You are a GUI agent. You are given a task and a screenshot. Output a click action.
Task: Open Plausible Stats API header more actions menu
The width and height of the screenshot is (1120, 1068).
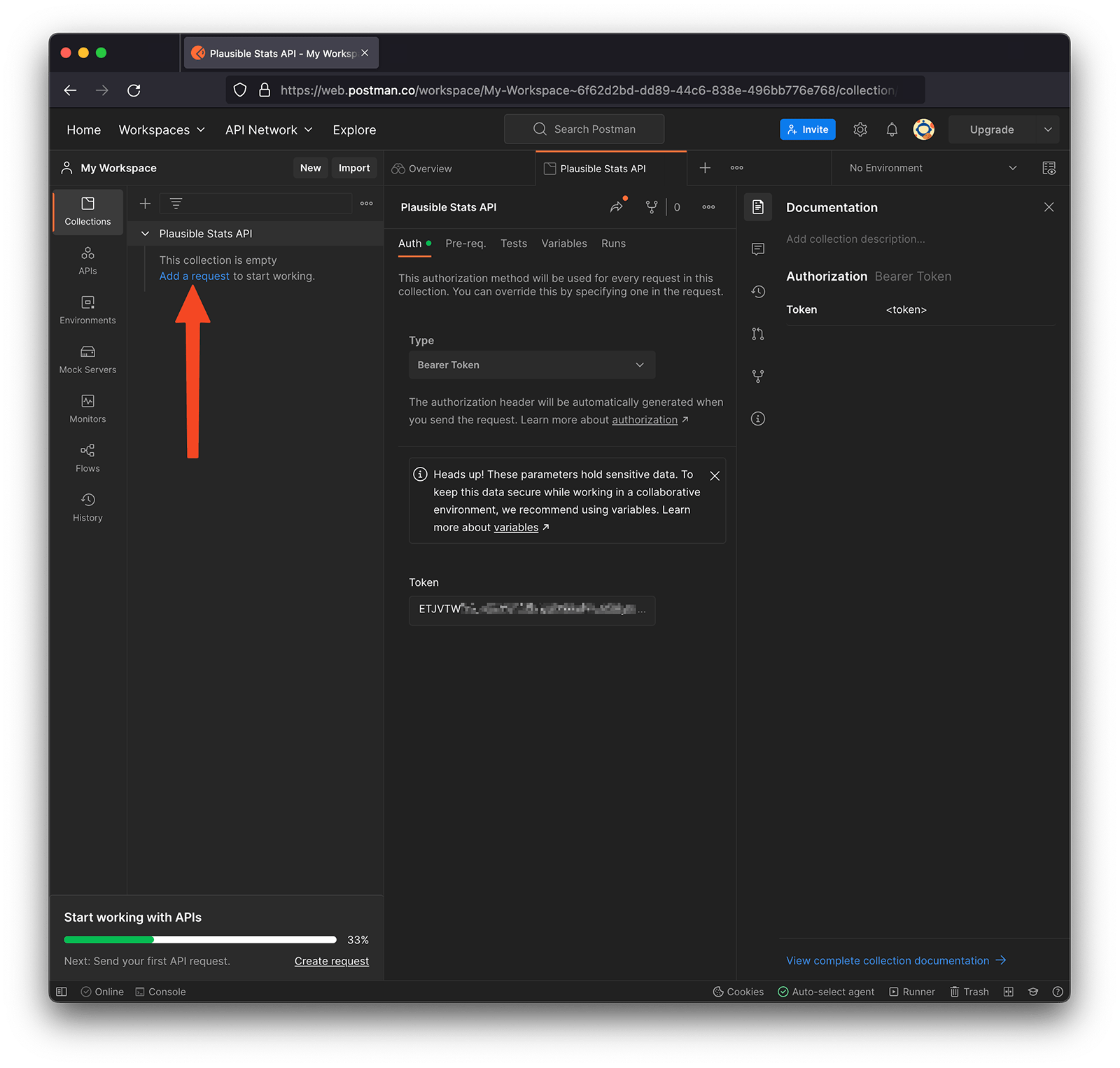[708, 207]
